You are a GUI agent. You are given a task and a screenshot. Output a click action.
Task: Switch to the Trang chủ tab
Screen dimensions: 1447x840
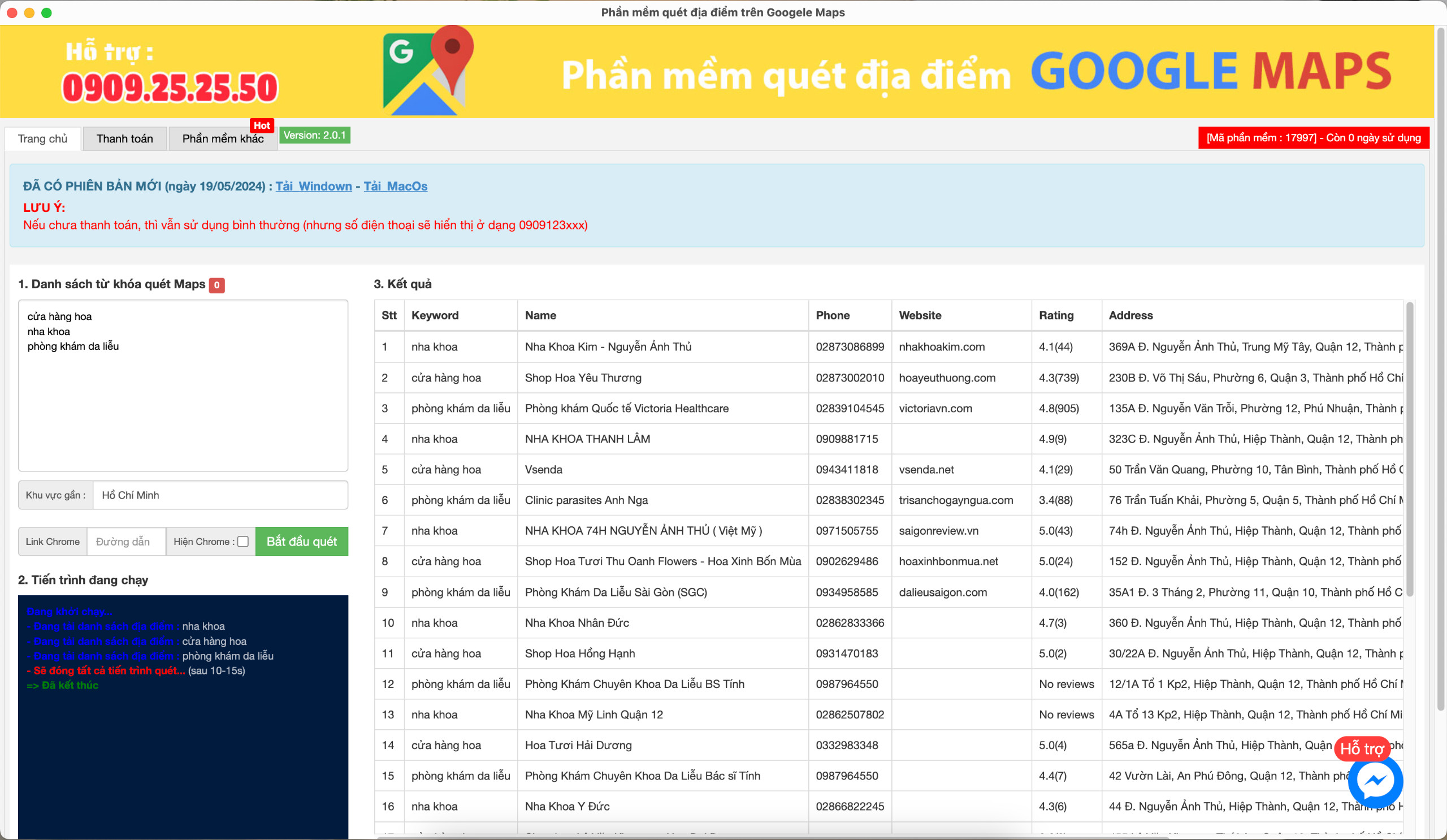42,138
